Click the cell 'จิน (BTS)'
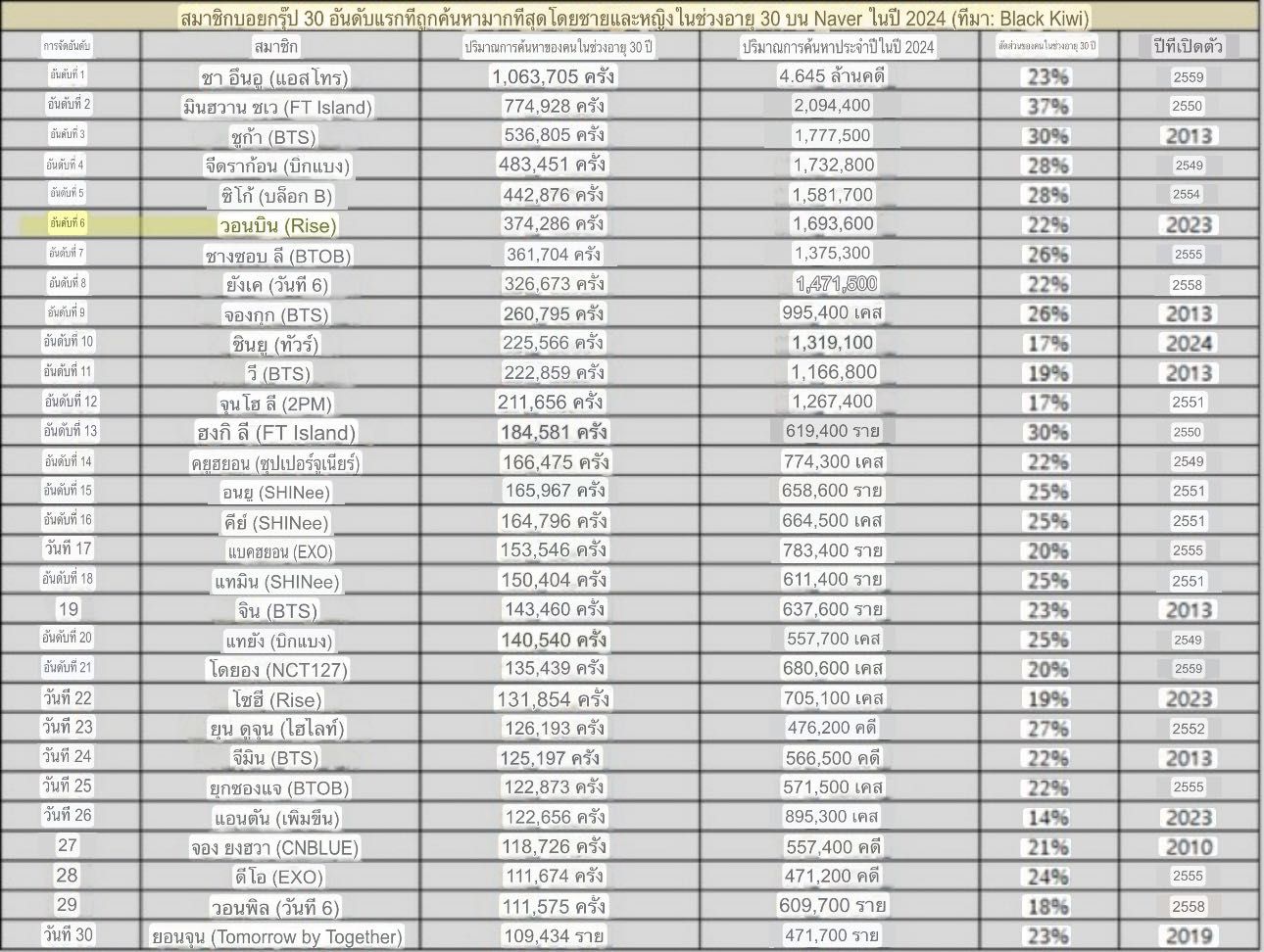 pos(277,611)
